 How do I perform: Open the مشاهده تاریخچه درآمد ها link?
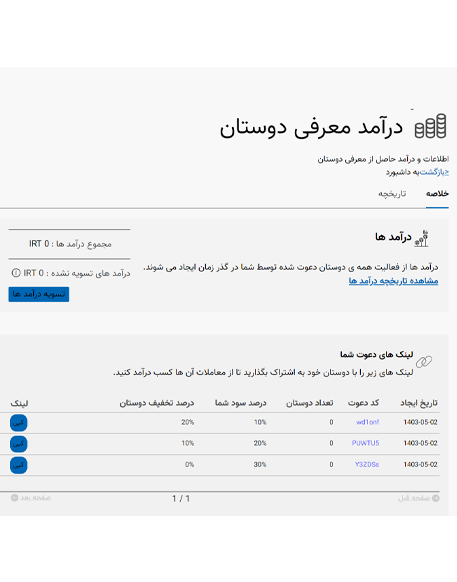pos(393,281)
